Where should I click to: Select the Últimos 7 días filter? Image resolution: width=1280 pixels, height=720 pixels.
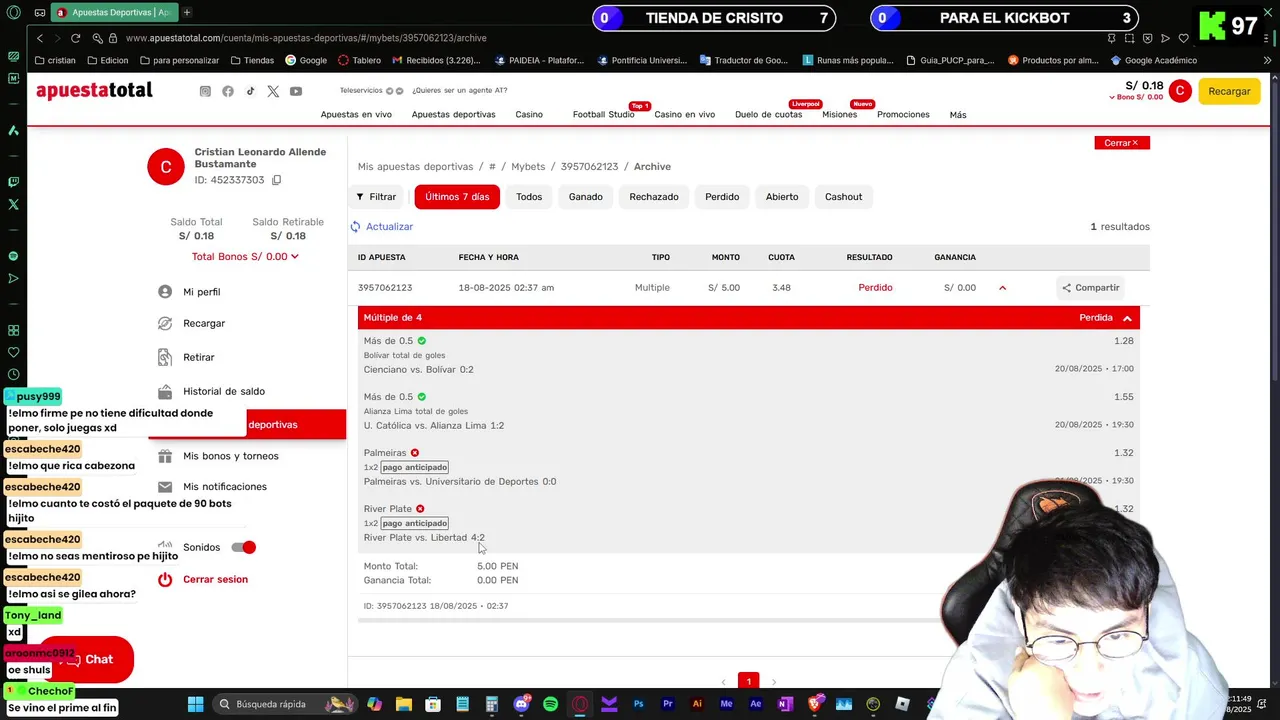pyautogui.click(x=457, y=197)
